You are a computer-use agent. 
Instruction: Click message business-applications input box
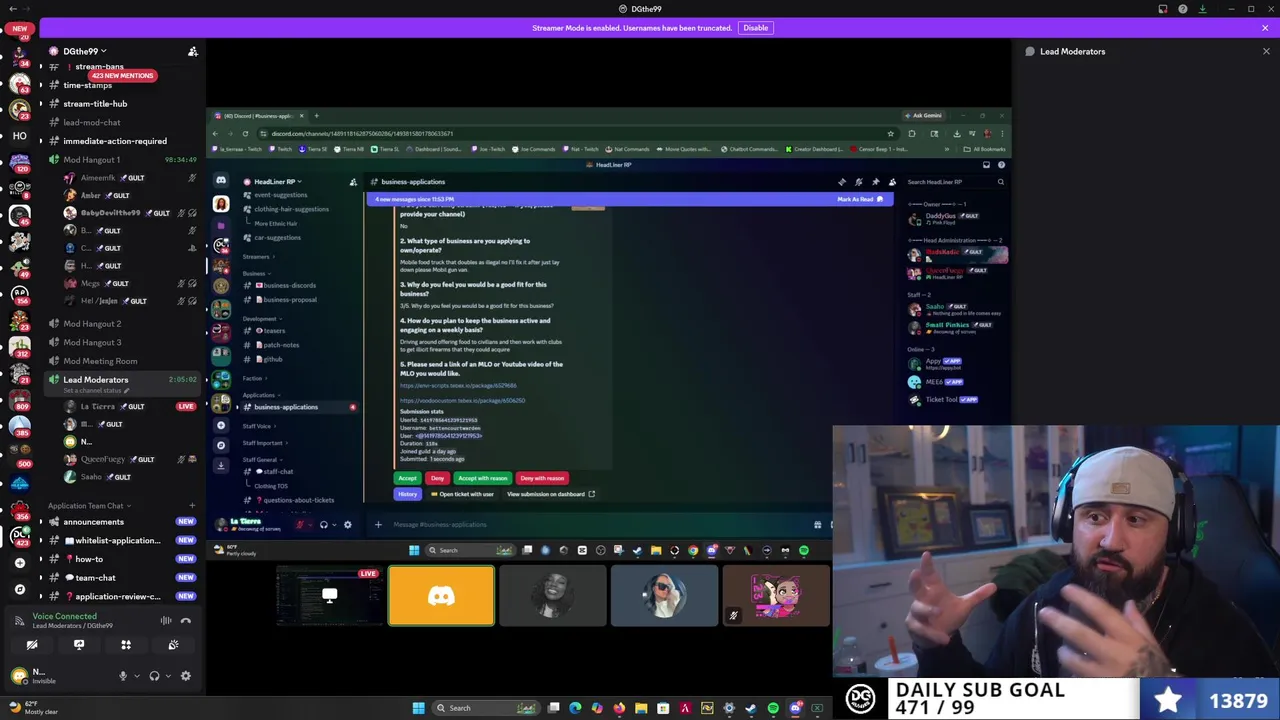[600, 525]
